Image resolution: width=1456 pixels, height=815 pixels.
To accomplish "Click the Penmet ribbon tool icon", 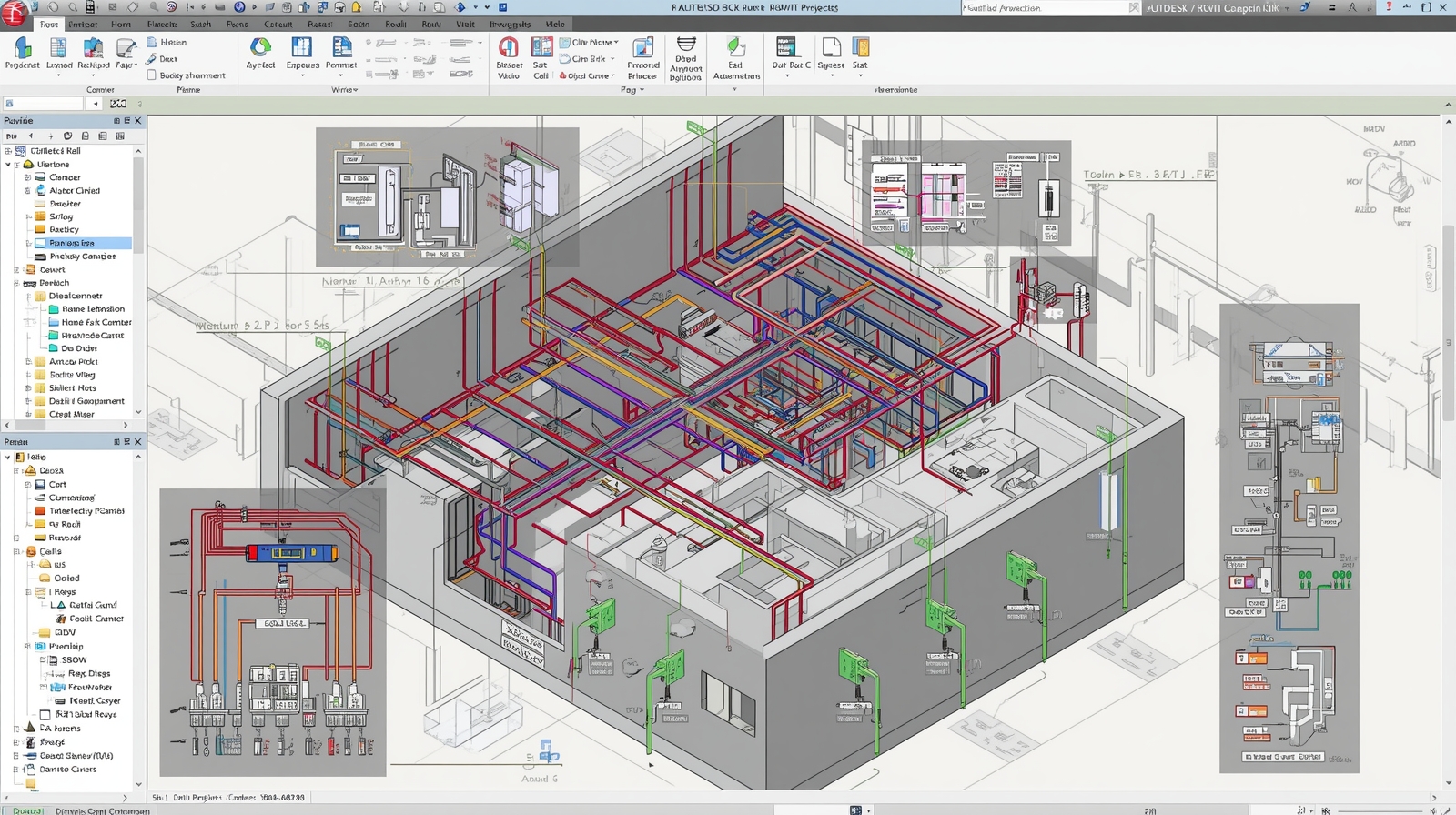I will (x=341, y=47).
